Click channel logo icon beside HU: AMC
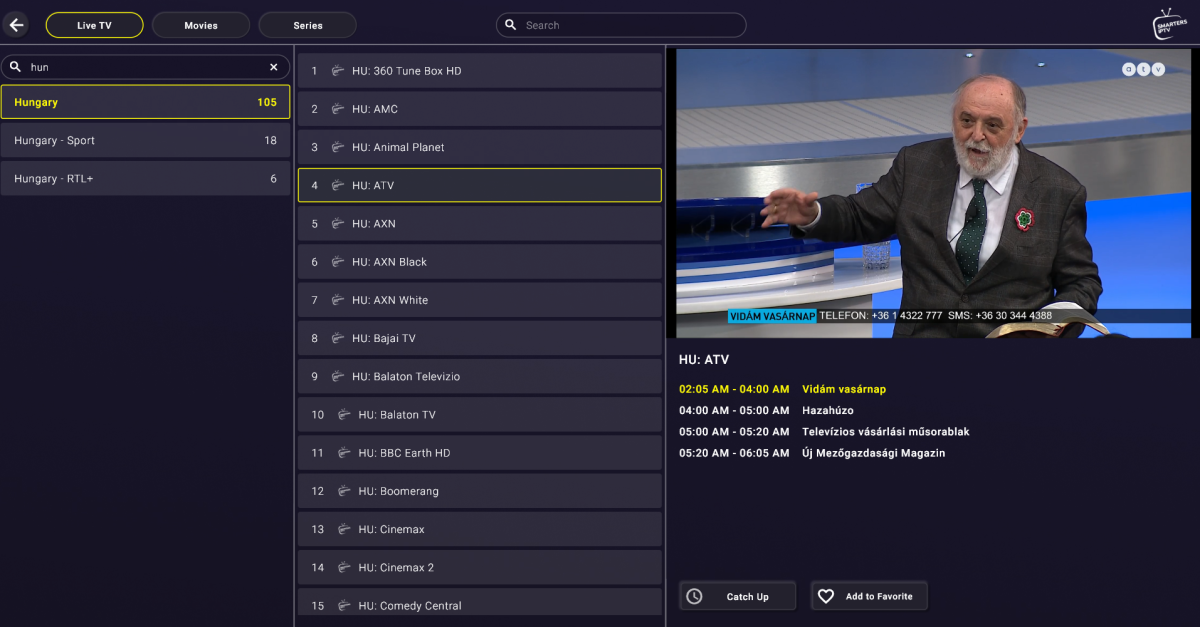The height and width of the screenshot is (627, 1200). coord(338,109)
